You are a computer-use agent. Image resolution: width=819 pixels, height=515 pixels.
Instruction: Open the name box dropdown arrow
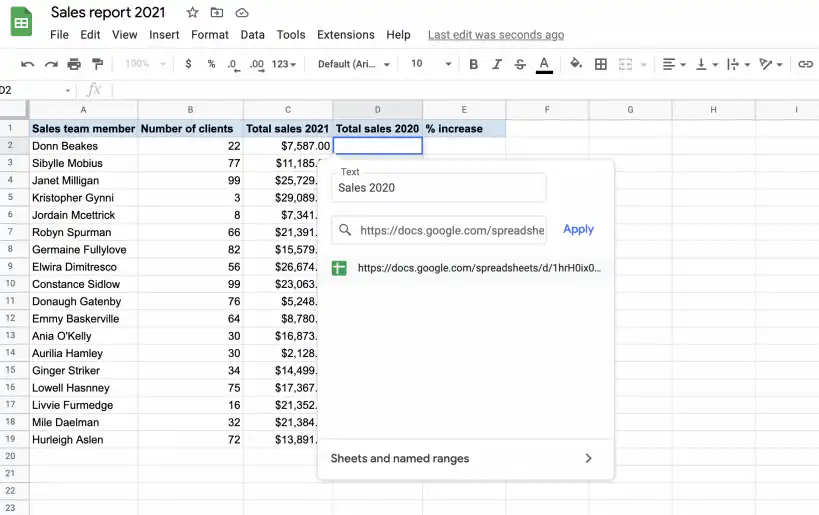[x=68, y=91]
